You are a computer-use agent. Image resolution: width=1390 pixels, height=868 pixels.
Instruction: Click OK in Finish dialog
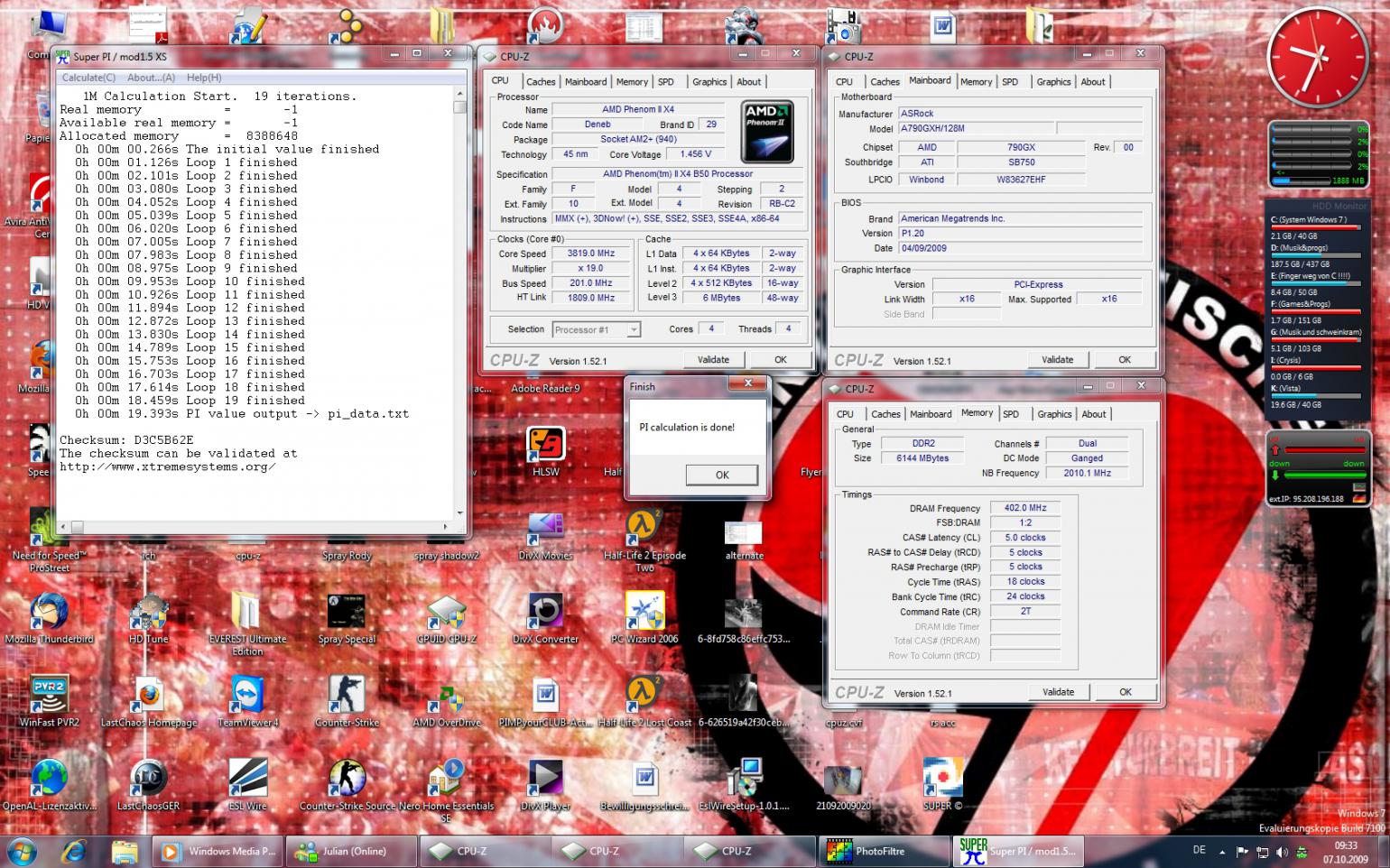[x=722, y=475]
